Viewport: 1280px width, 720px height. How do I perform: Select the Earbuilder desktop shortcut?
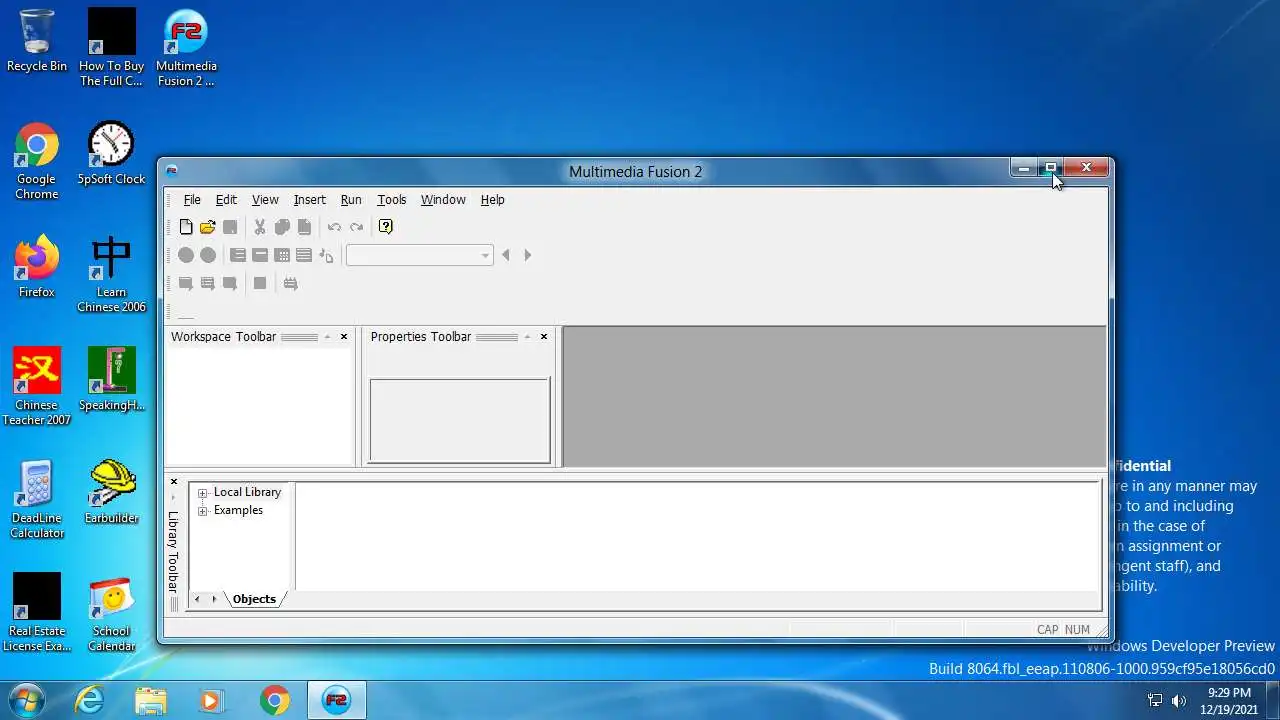pyautogui.click(x=111, y=493)
